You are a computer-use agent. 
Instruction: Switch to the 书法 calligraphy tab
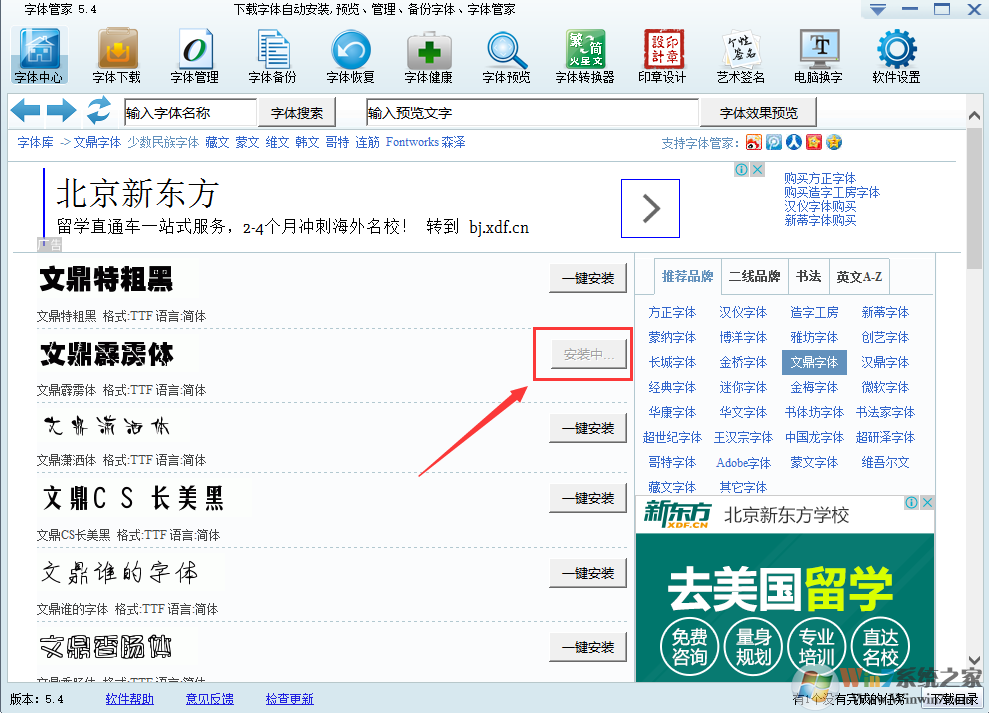(808, 276)
